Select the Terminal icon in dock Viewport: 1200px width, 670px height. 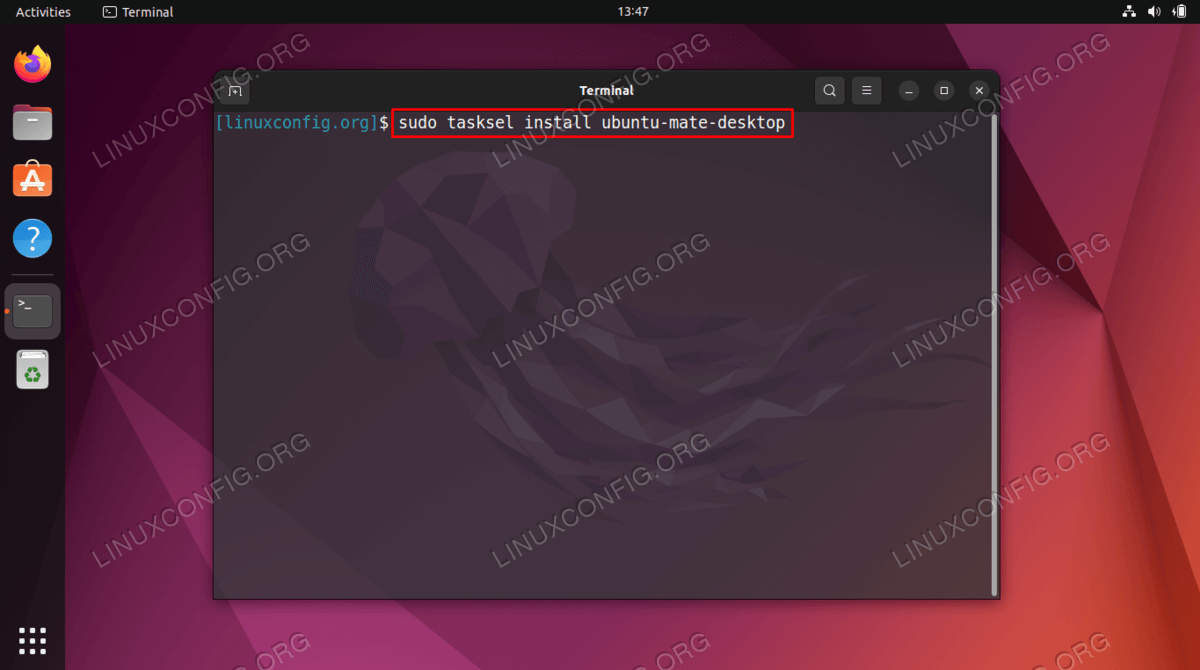click(x=32, y=311)
